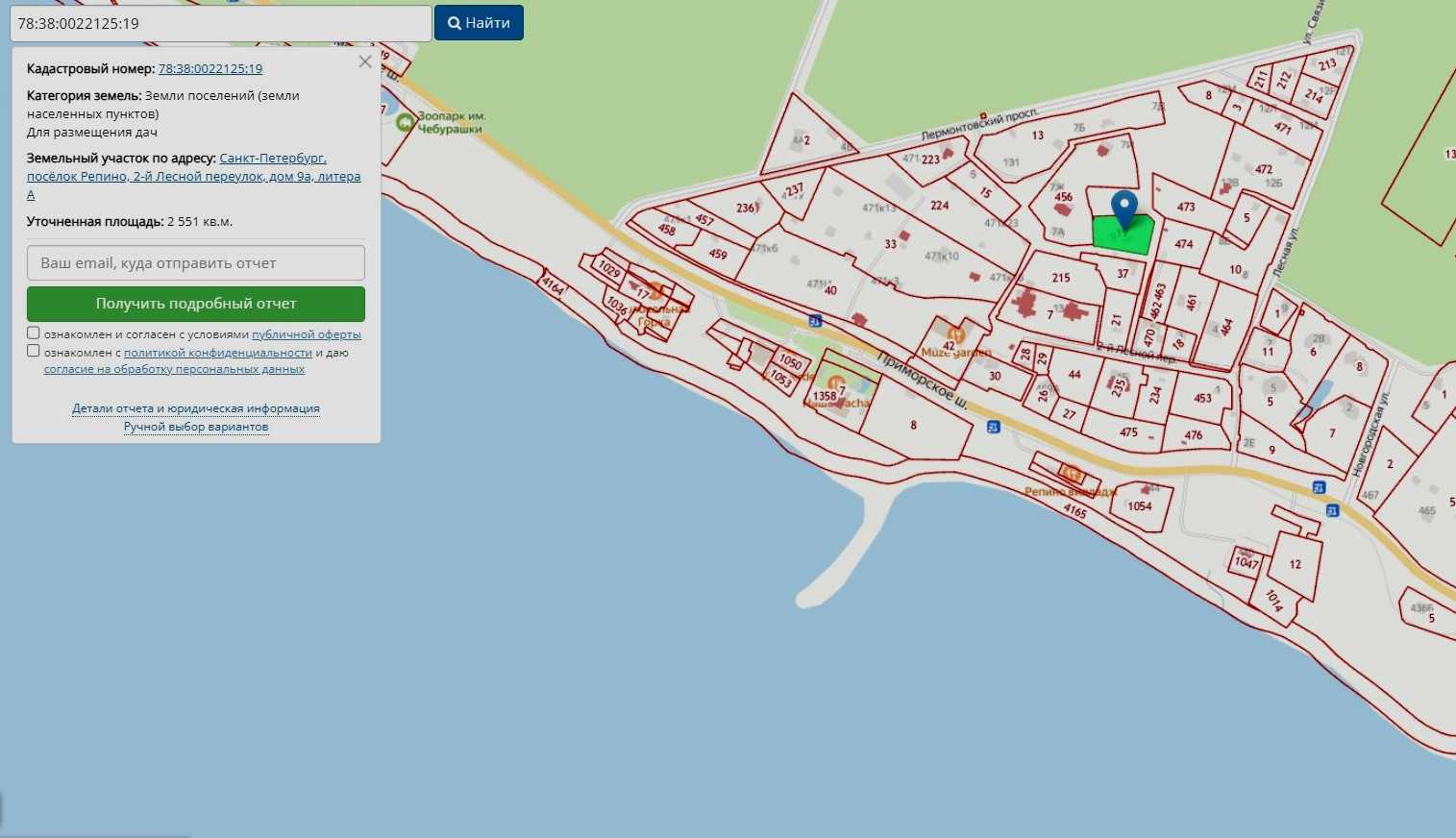Click the bus stop icon near parcel 1050
The height and width of the screenshot is (838, 1456).
[x=816, y=321]
